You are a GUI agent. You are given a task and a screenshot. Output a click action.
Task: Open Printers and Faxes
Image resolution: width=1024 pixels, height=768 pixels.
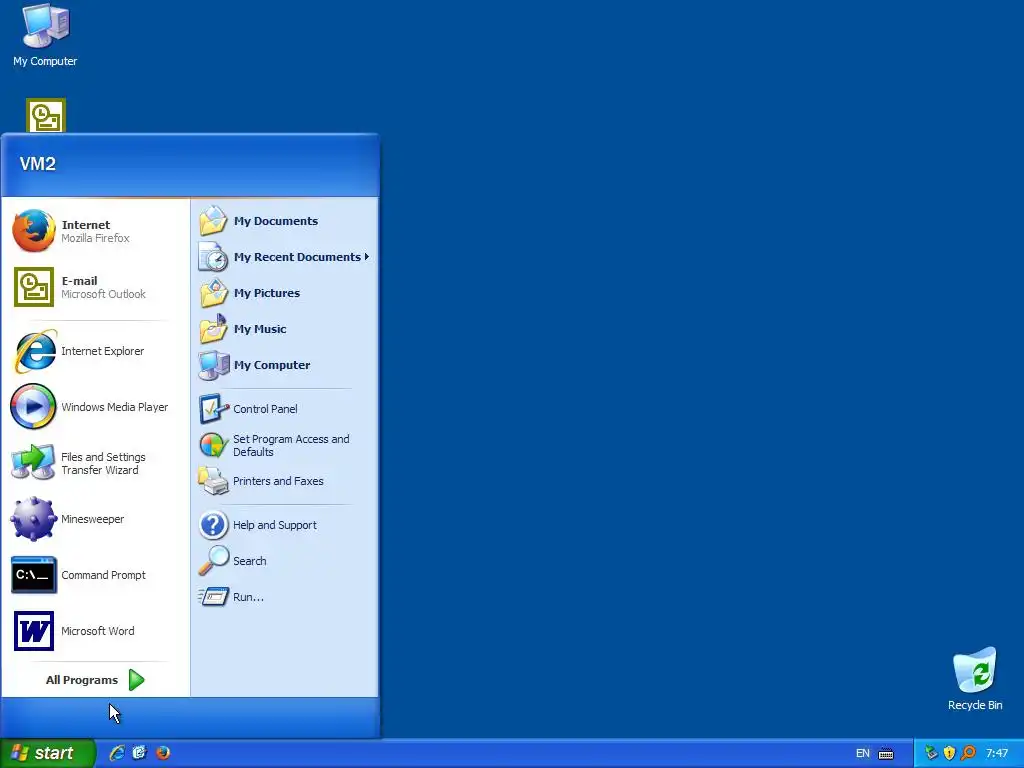(x=284, y=481)
